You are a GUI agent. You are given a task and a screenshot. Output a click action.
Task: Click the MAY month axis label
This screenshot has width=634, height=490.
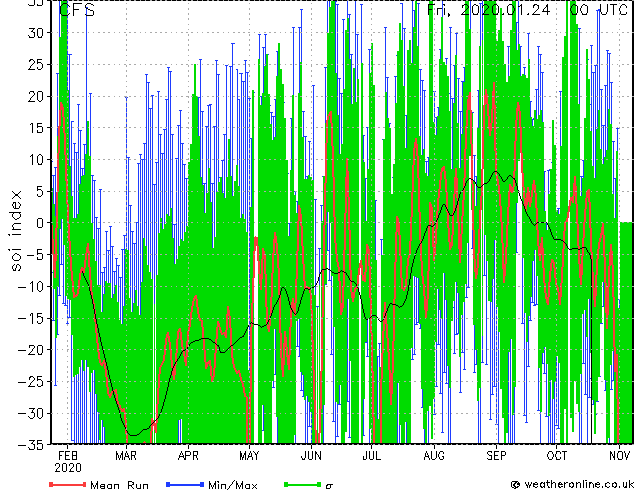coord(249,456)
